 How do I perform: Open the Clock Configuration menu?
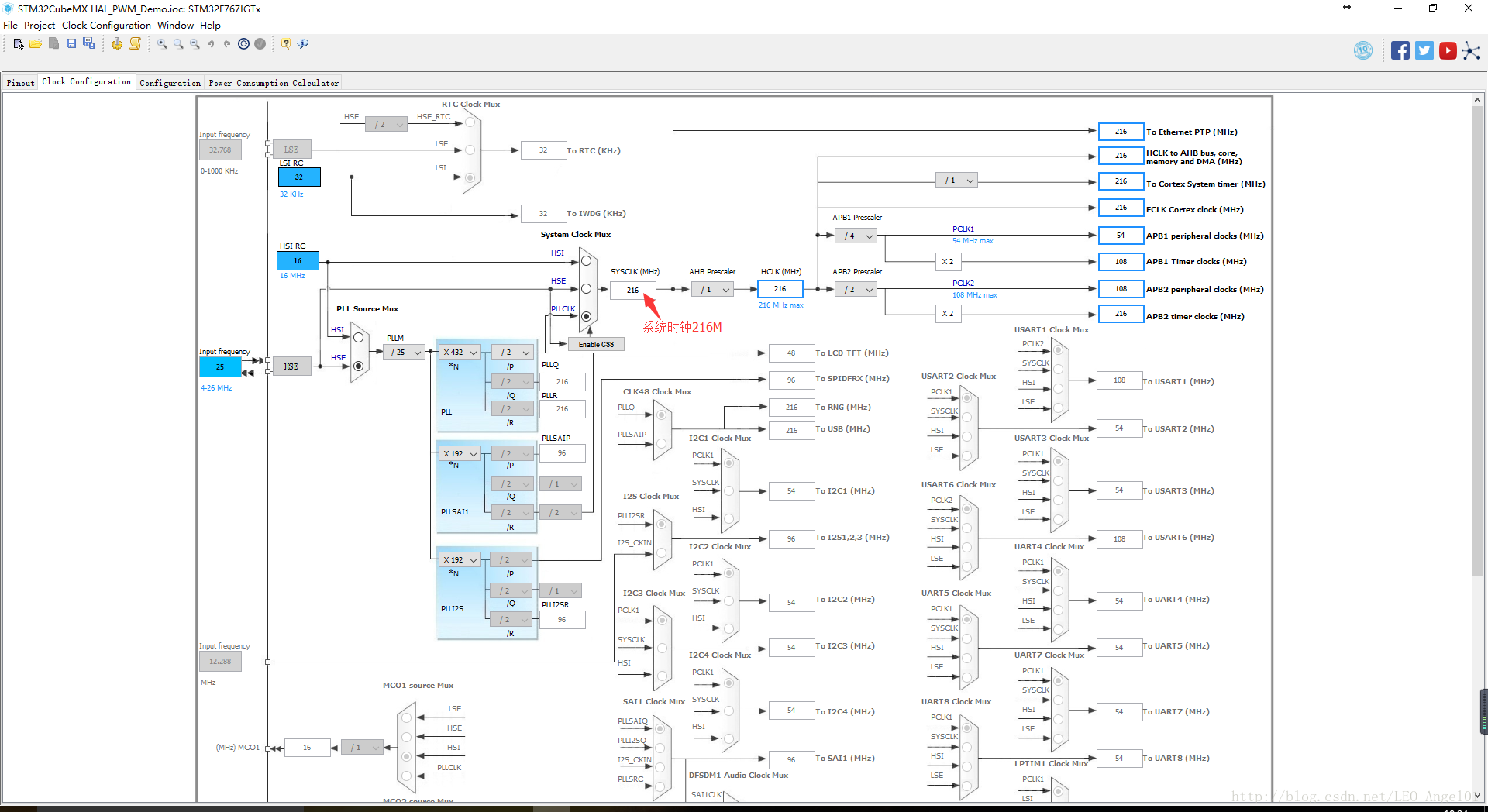[106, 26]
